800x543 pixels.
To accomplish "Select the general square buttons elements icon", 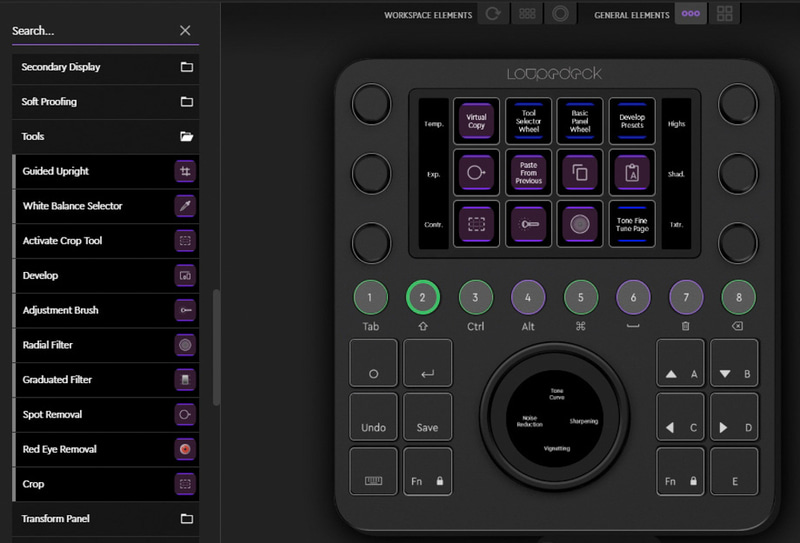I will (724, 14).
